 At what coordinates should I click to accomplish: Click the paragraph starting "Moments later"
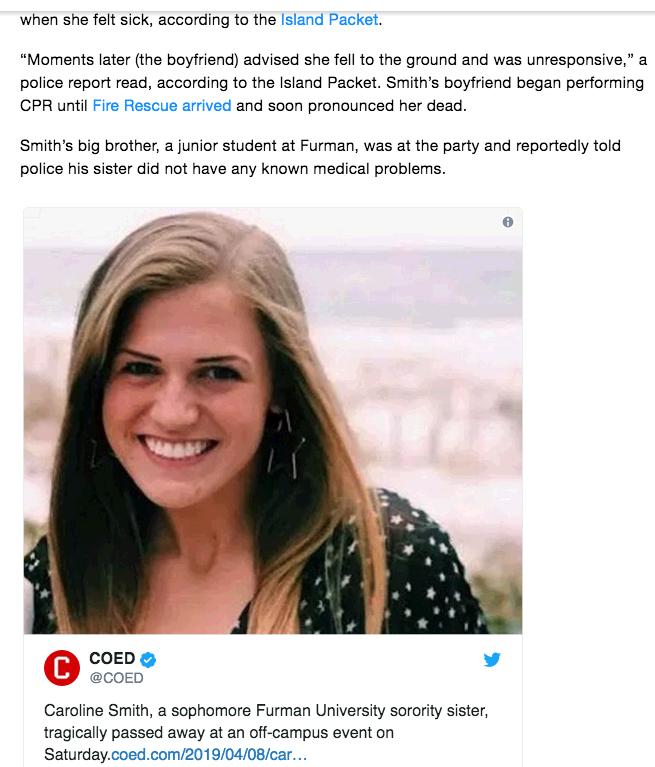tap(333, 83)
